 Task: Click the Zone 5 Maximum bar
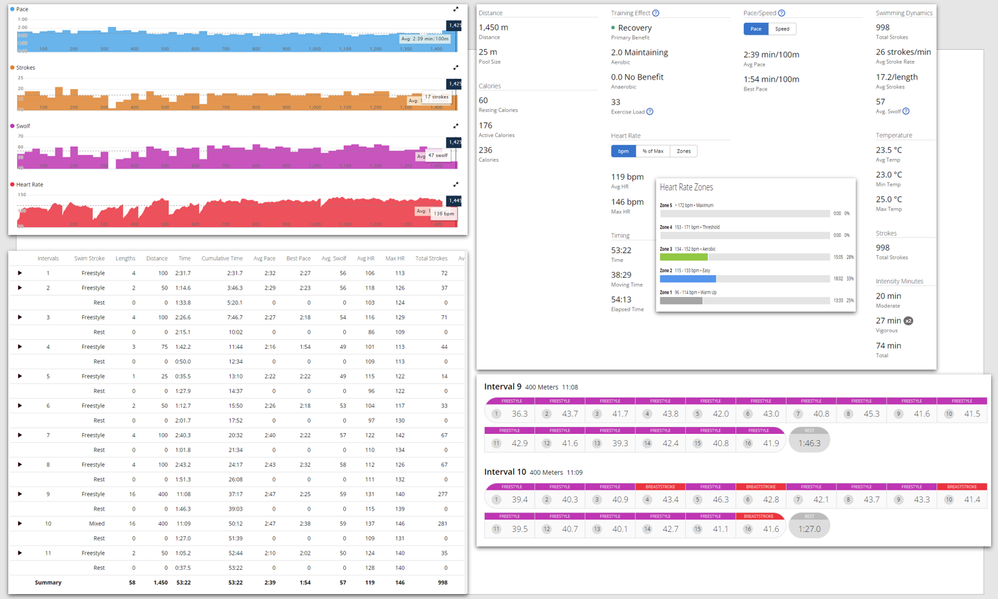tap(745, 213)
